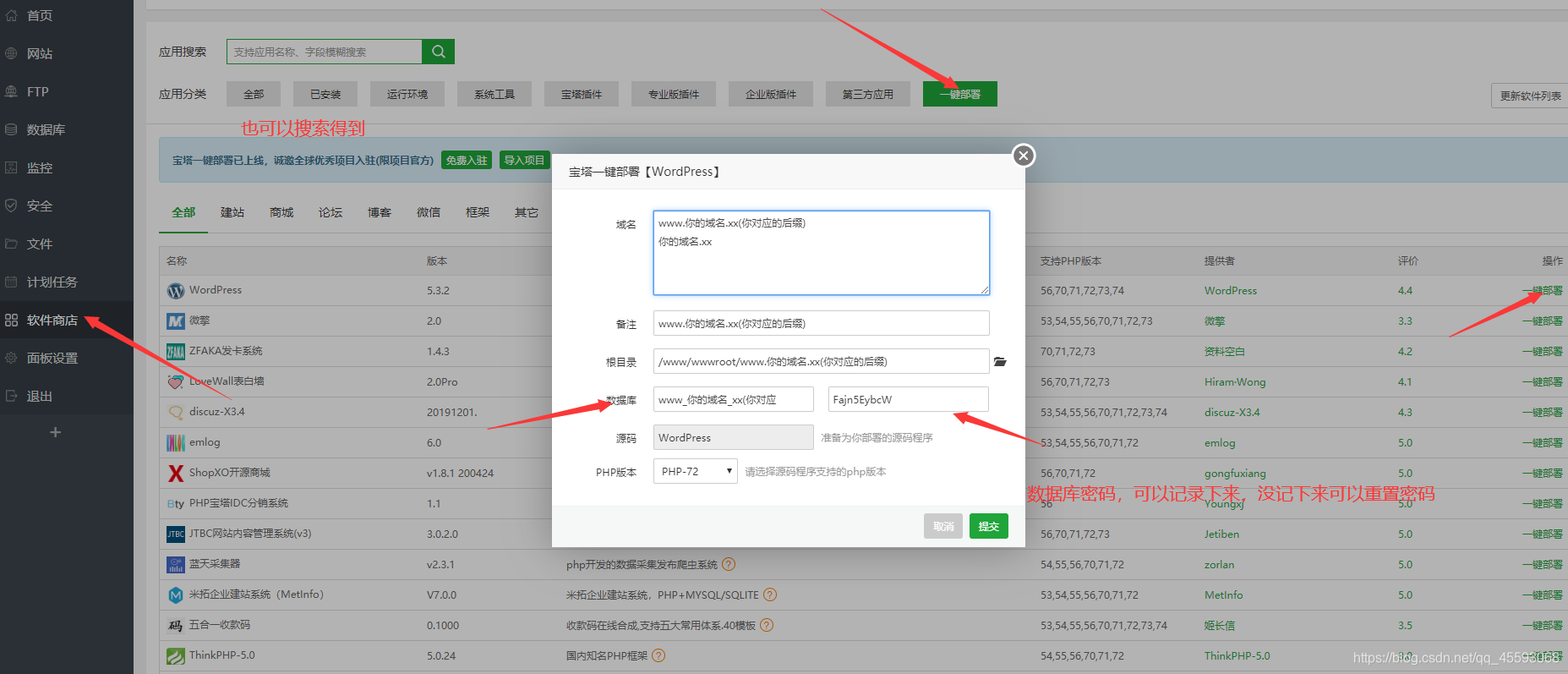The height and width of the screenshot is (674, 1568).
Task: Click the JTBC app icon
Action: coord(176,534)
